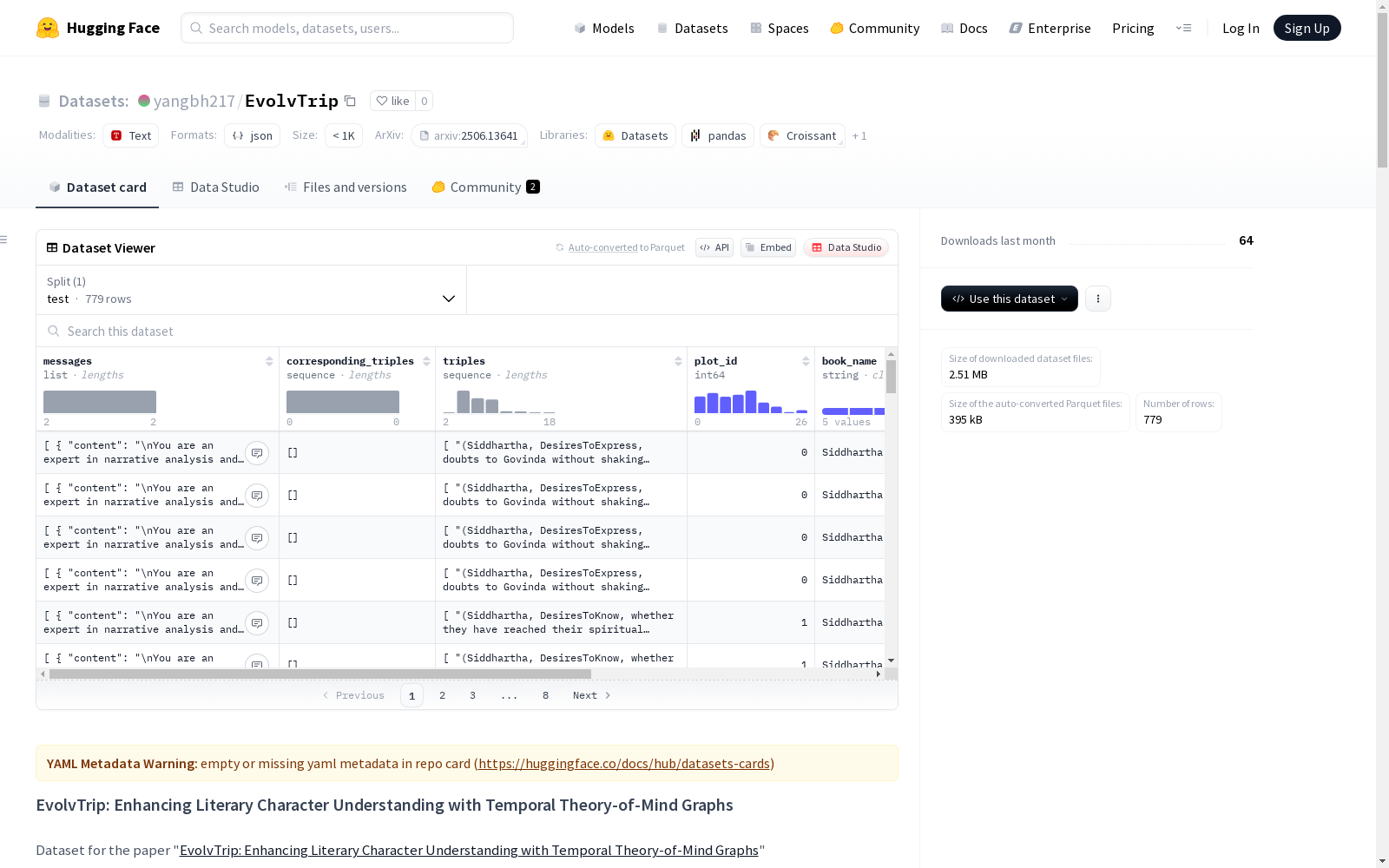The width and height of the screenshot is (1389, 868).
Task: Filter by Text modality tag
Action: pos(131,135)
